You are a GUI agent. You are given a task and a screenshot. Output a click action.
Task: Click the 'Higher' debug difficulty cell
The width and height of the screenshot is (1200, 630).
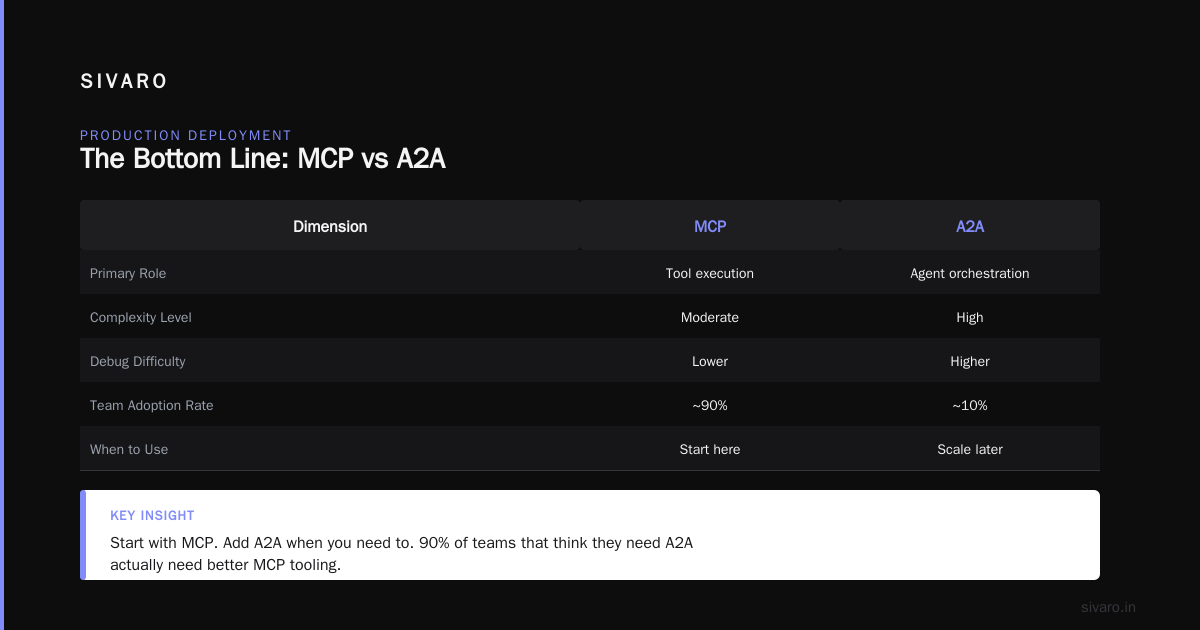tap(970, 361)
